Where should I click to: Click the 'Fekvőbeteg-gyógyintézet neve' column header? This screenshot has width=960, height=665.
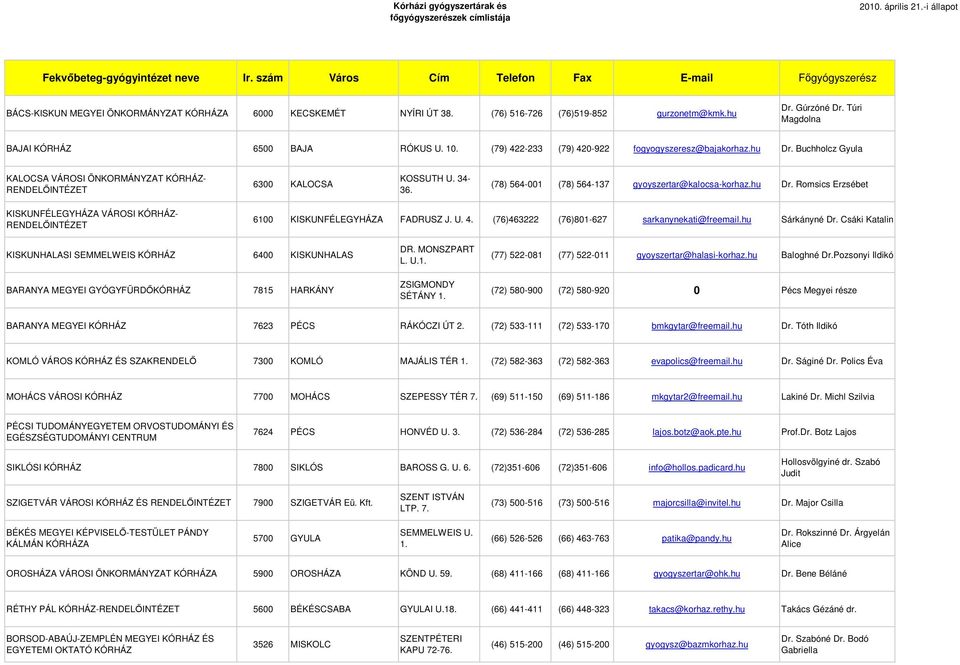tap(121, 78)
